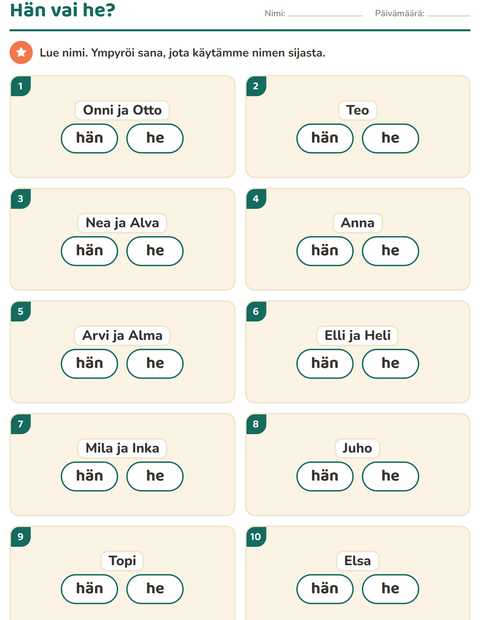480x620 pixels.
Task: Select 'hän' under Elsa
Action: coord(325,589)
